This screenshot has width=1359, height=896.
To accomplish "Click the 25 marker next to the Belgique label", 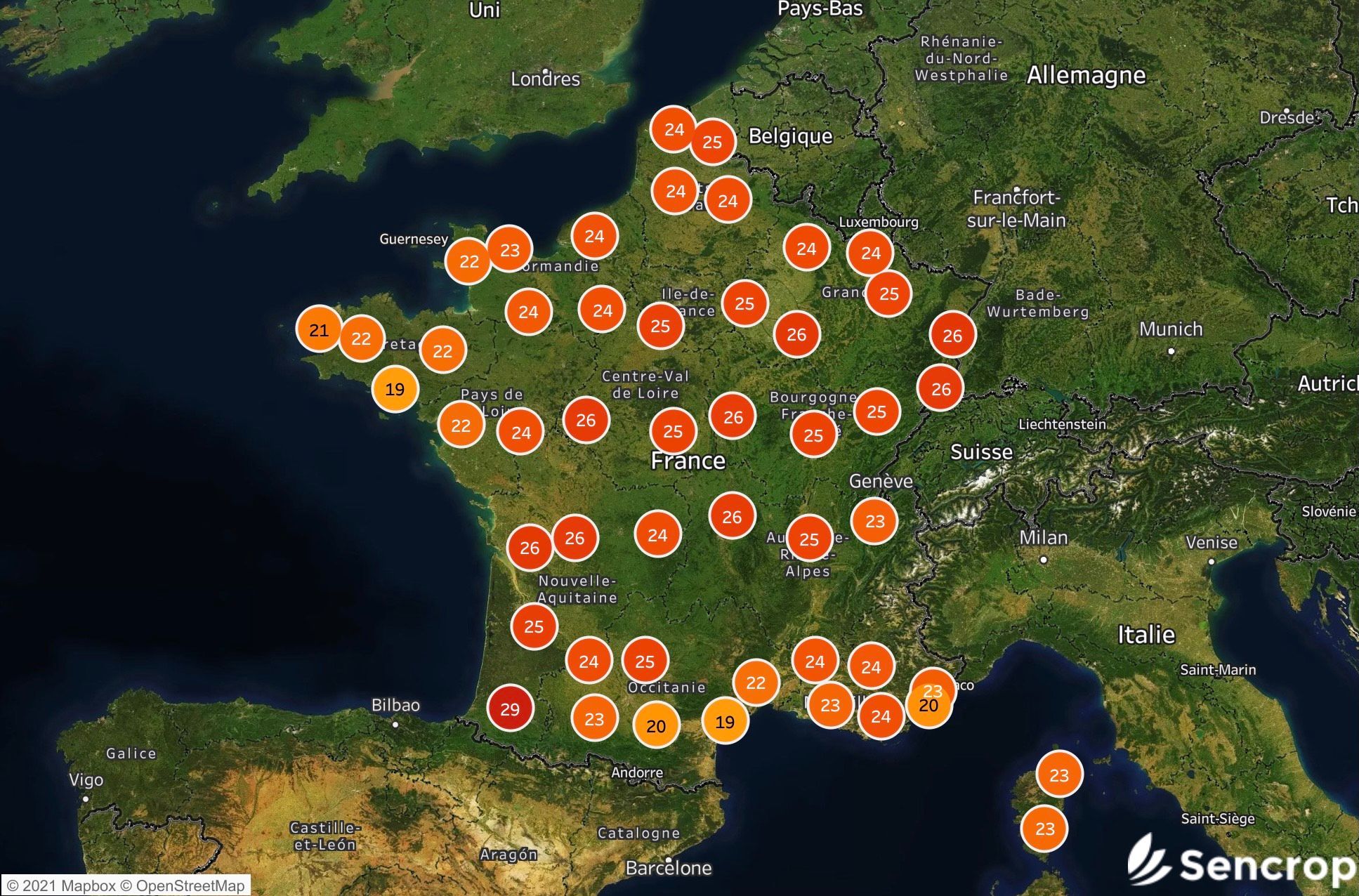I will [712, 142].
